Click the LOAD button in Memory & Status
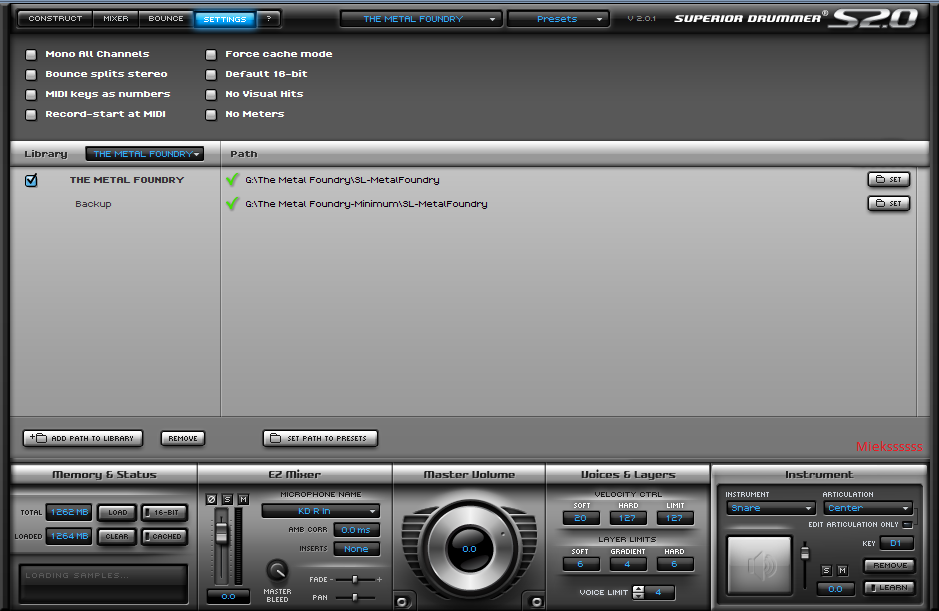Viewport: 939px width, 611px height. point(117,512)
